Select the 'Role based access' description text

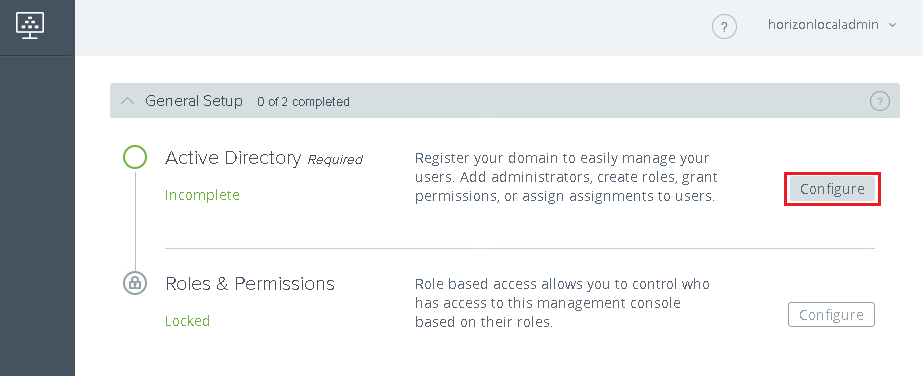click(x=562, y=303)
